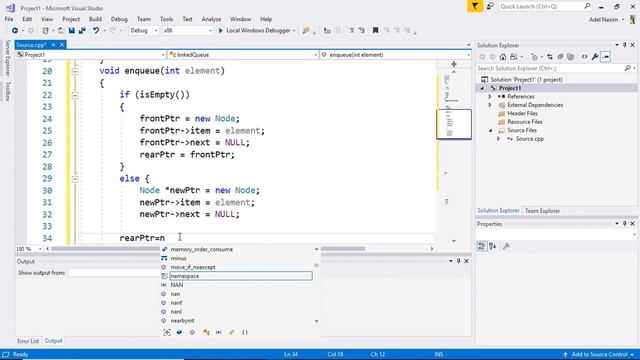The image size is (640, 360).
Task: Click the Open File folder icon
Action: tap(61, 31)
